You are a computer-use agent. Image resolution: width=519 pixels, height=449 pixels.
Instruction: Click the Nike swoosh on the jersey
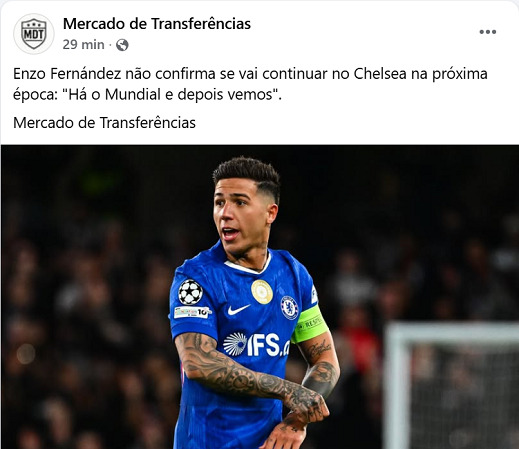(x=238, y=310)
